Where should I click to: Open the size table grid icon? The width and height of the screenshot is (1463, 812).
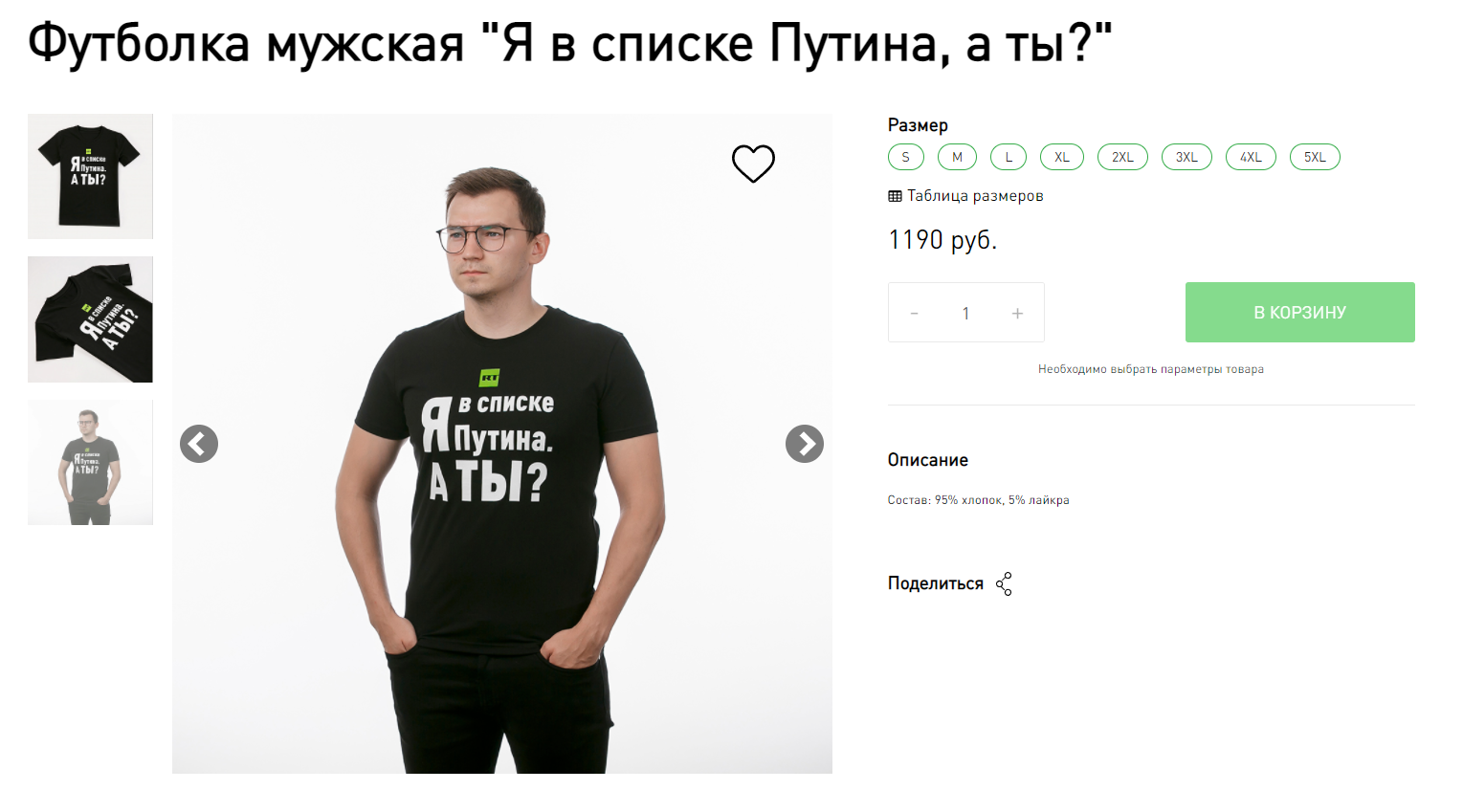895,196
